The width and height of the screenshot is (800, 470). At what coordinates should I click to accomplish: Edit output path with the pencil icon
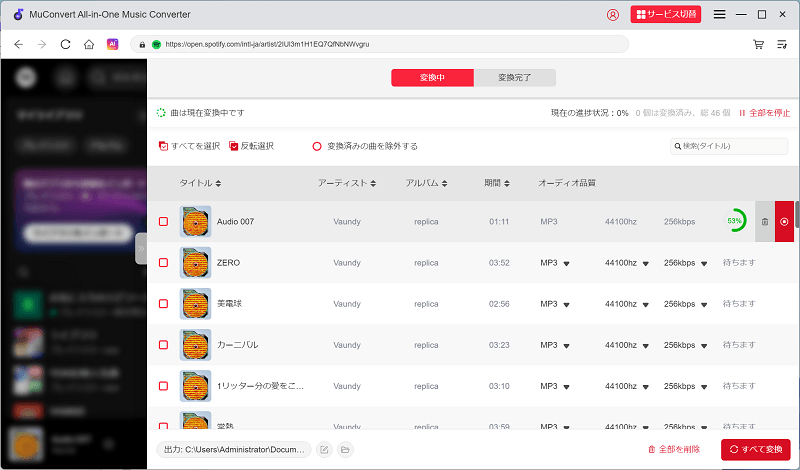[324, 450]
